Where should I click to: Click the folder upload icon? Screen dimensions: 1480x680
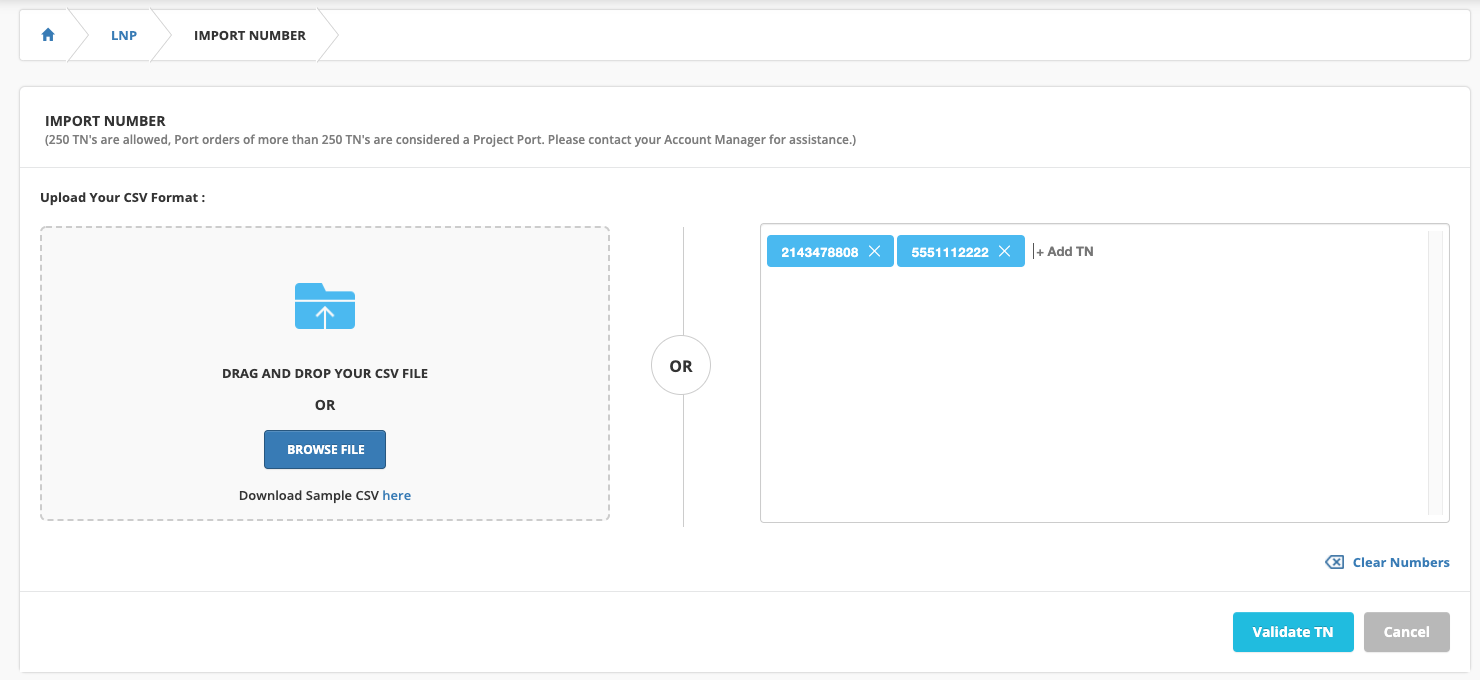pyautogui.click(x=325, y=306)
